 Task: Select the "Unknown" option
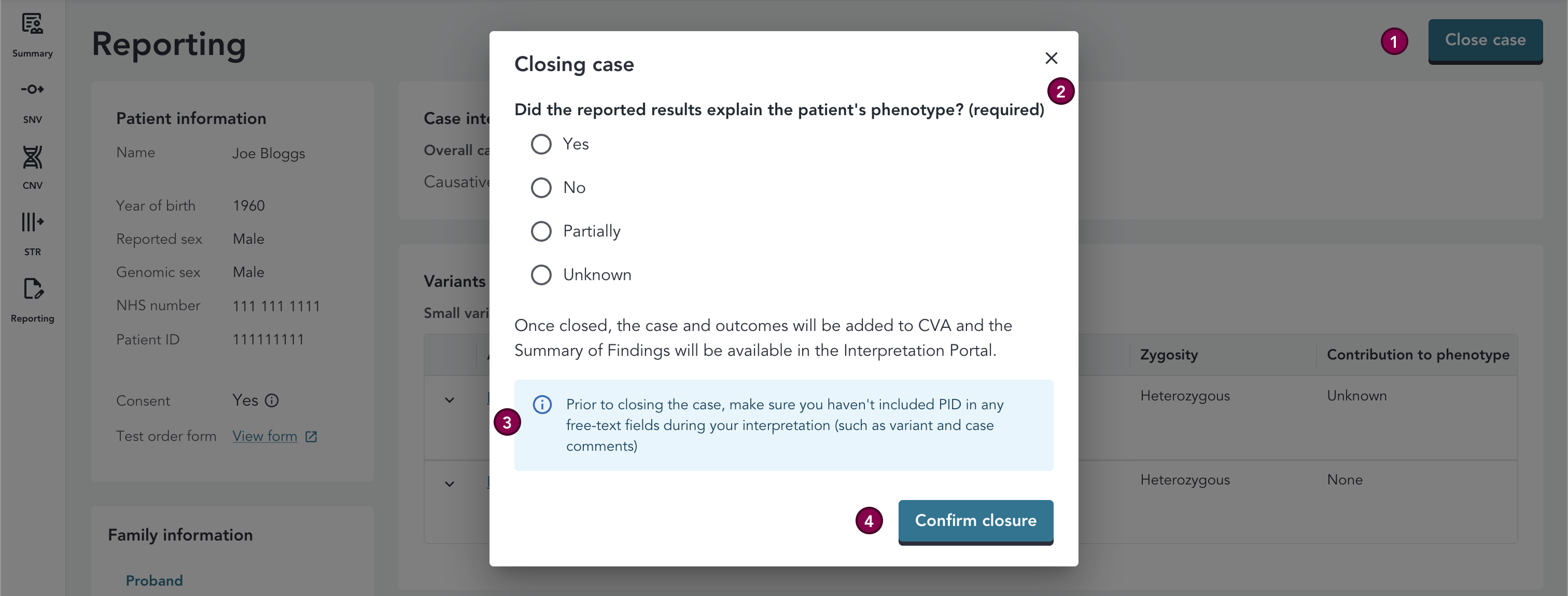click(x=540, y=274)
